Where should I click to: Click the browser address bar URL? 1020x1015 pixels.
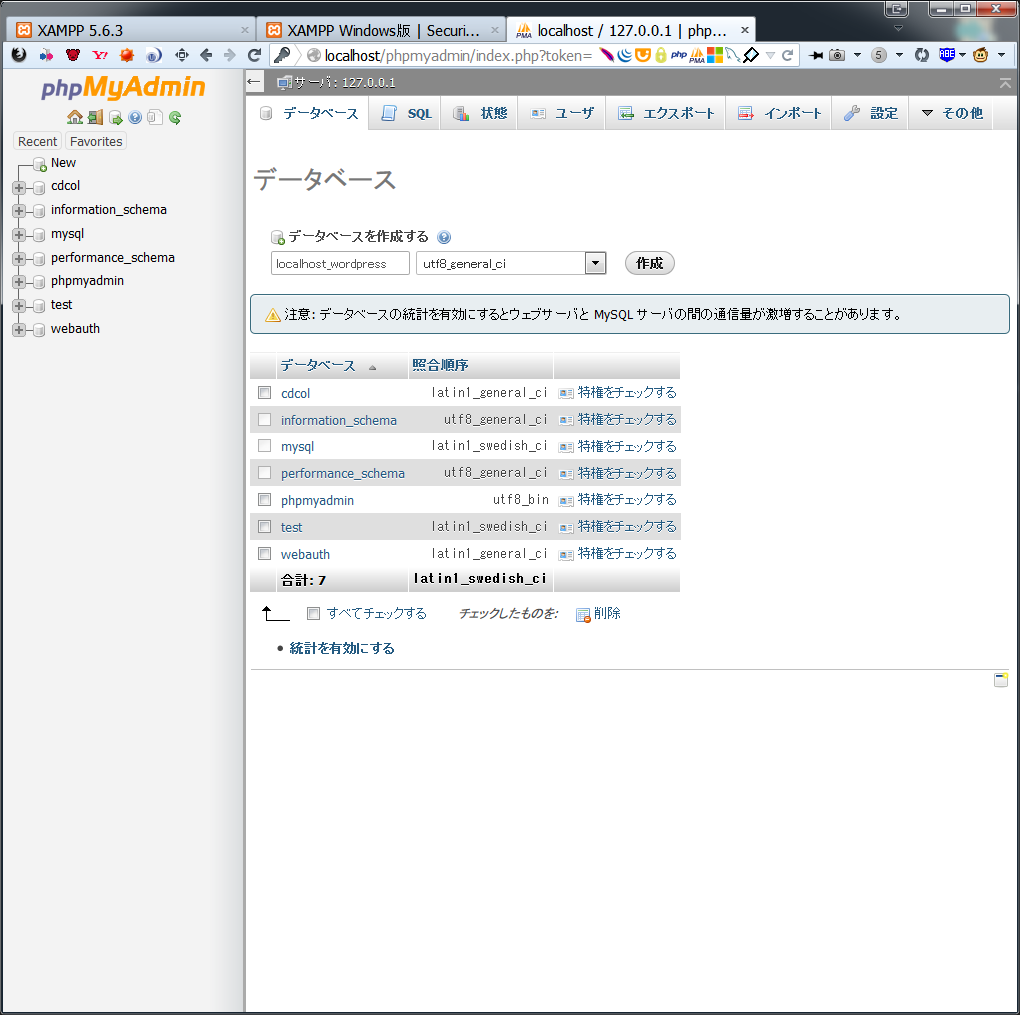click(x=458, y=56)
